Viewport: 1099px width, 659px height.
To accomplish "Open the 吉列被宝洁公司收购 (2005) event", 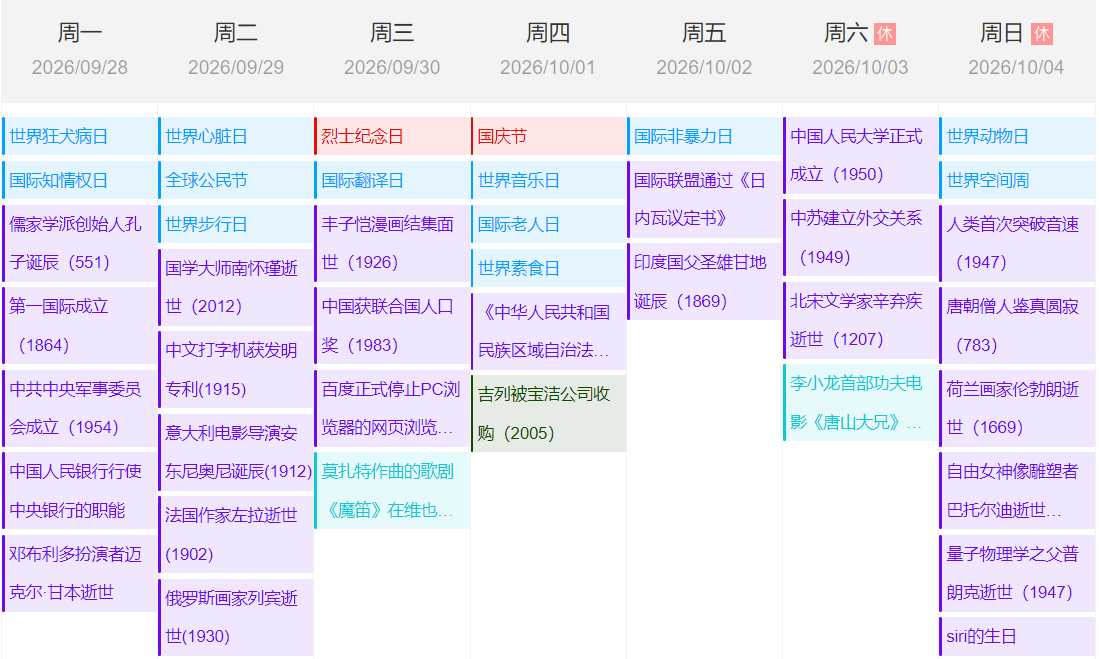I will 548,413.
